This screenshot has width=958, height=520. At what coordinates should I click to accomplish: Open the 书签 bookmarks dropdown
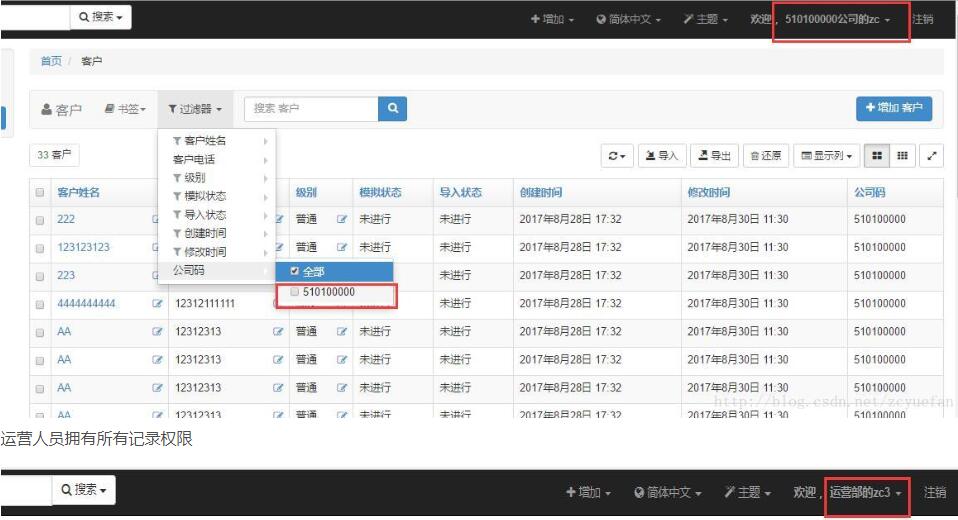125,109
